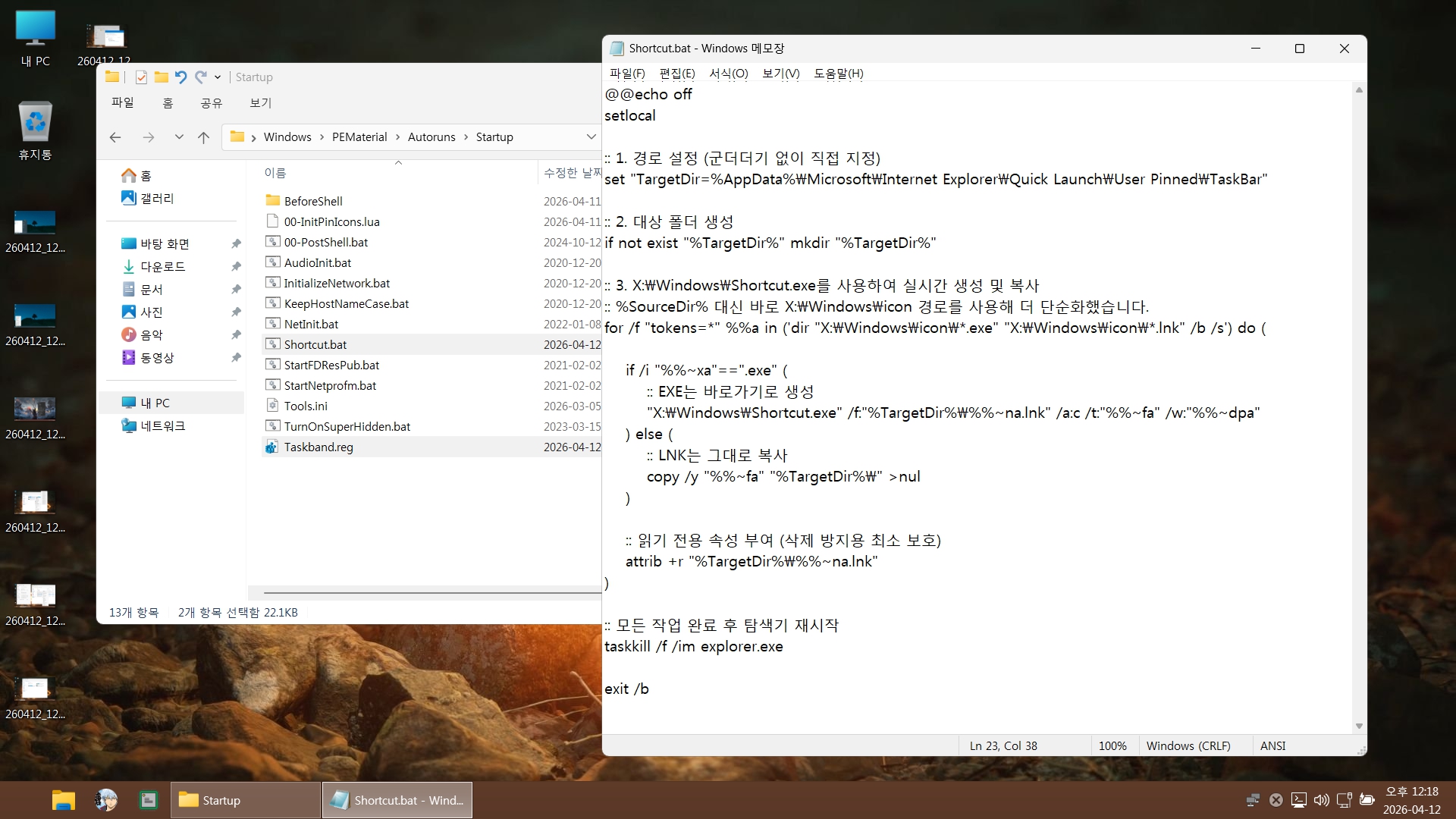Click the undo icon in Explorer's quick access toolbar

click(180, 77)
